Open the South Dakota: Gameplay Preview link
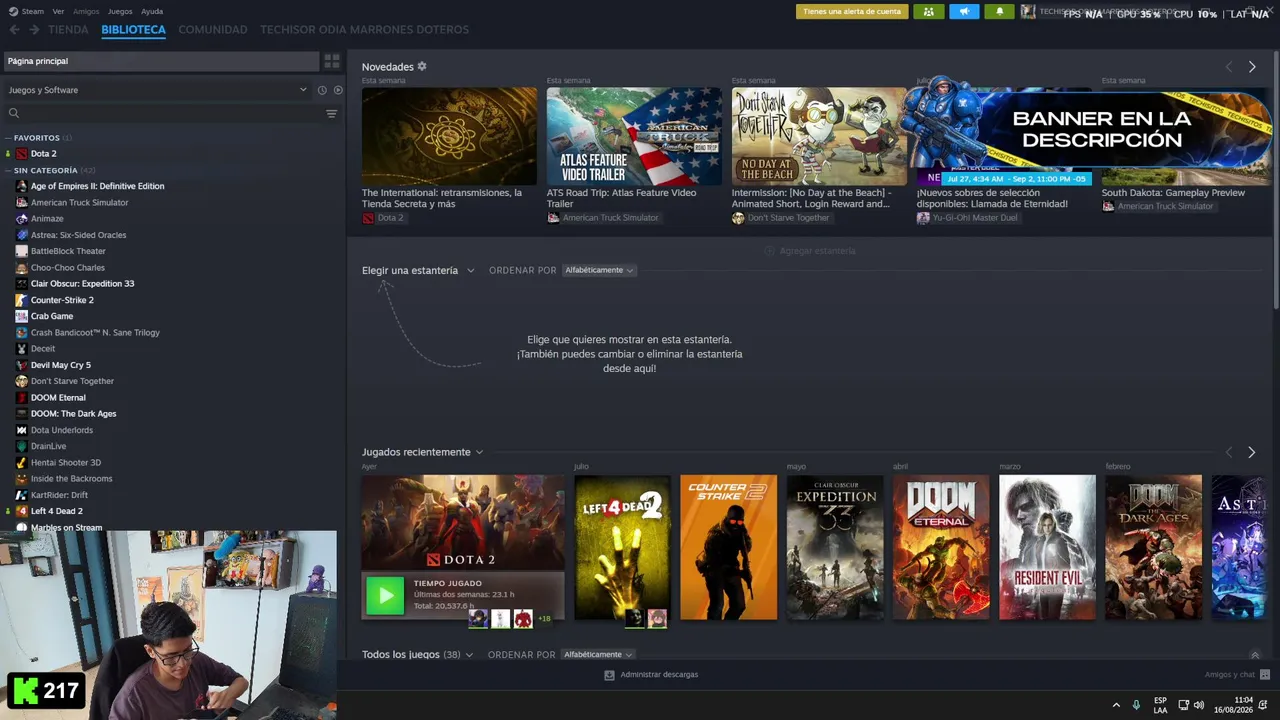The image size is (1280, 720). [1173, 193]
